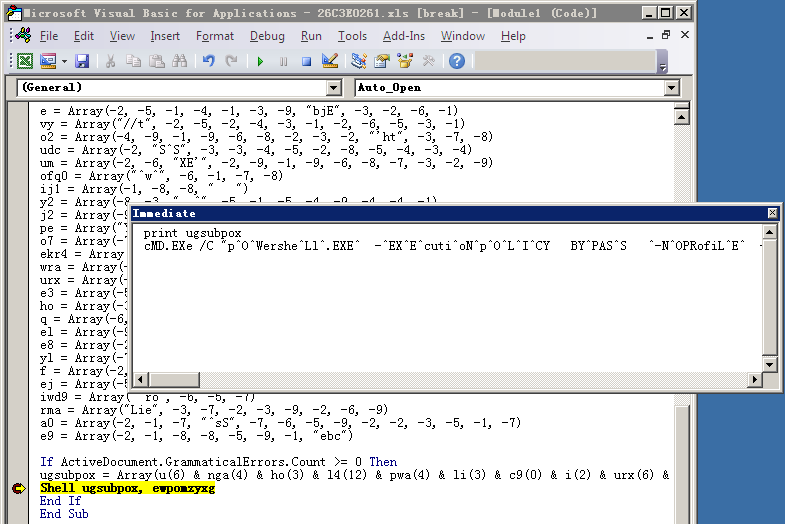Click the View Microsoft Excel icon
Viewport: 786px width, 524px height.
pos(25,61)
